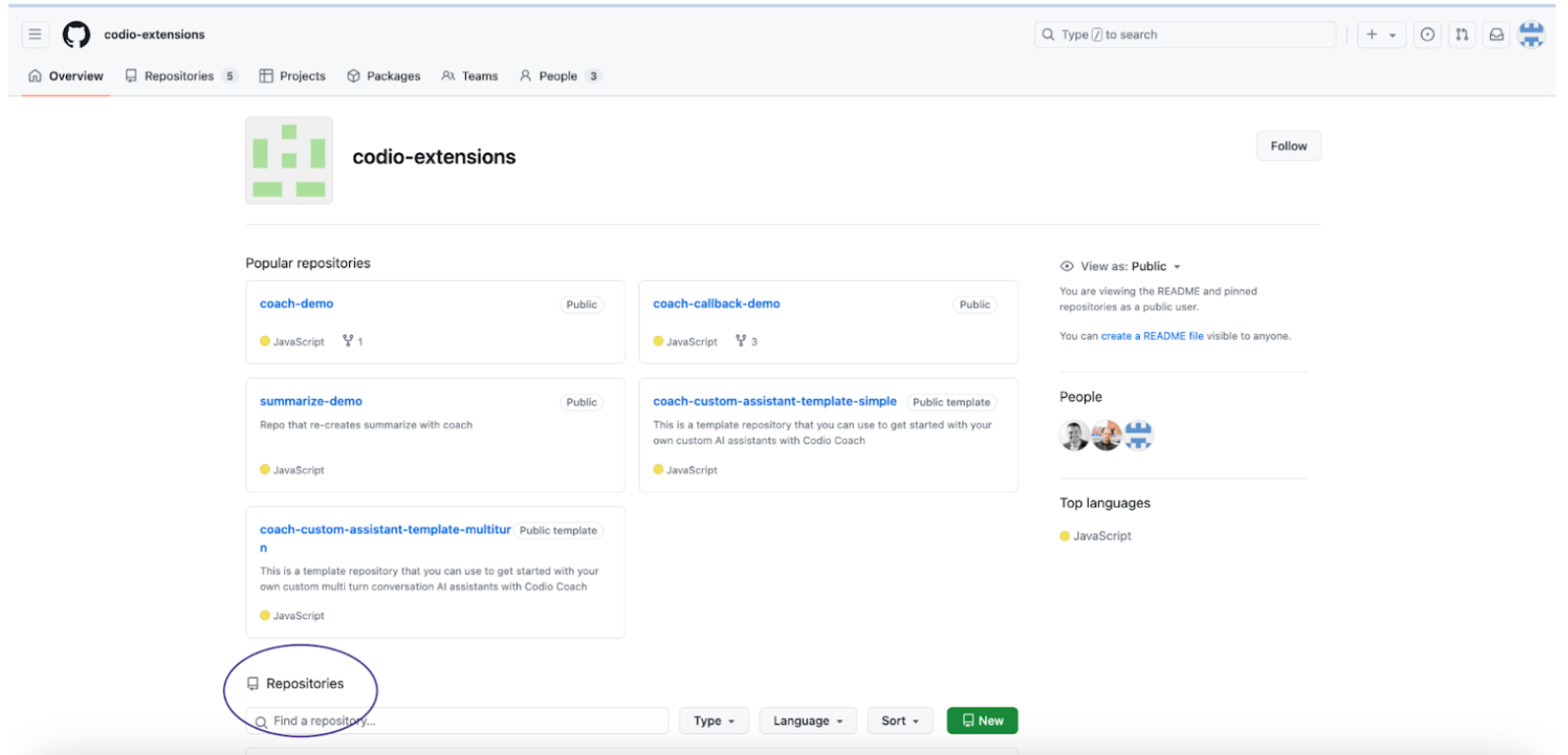Click the search magnifier icon in header
This screenshot has height=755, width=1568.
[x=1048, y=35]
